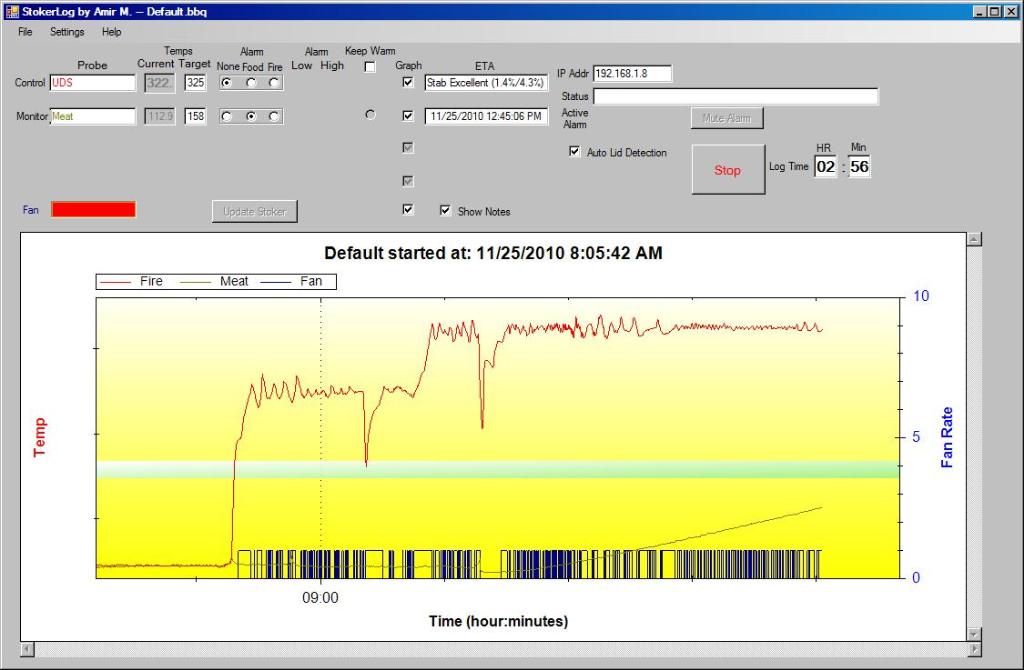The width and height of the screenshot is (1024, 670).
Task: Click the horizontal scrollbar left arrow
Action: (x=27, y=649)
